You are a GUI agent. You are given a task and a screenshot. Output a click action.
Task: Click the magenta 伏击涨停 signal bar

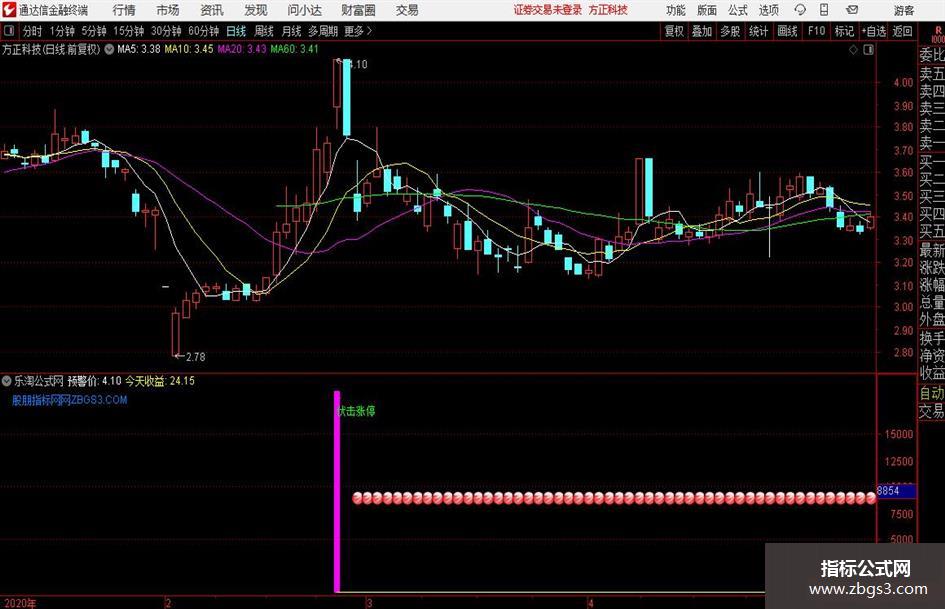click(x=337, y=491)
